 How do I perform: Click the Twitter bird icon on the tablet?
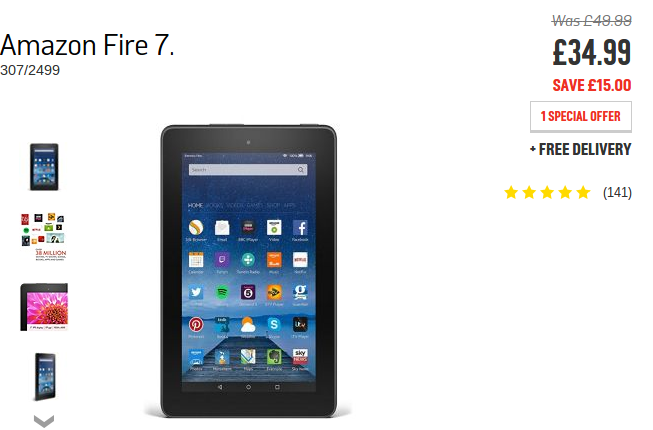pyautogui.click(x=196, y=292)
